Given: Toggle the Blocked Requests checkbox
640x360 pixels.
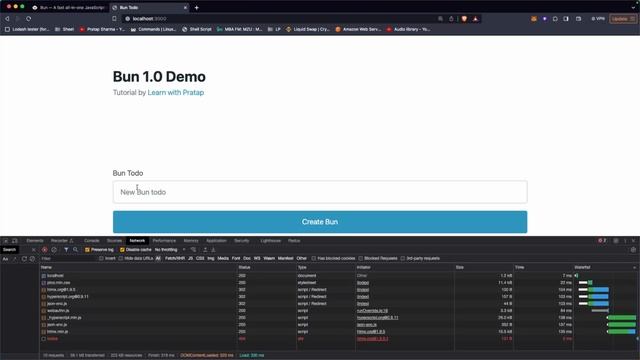Looking at the screenshot, I should [x=360, y=258].
